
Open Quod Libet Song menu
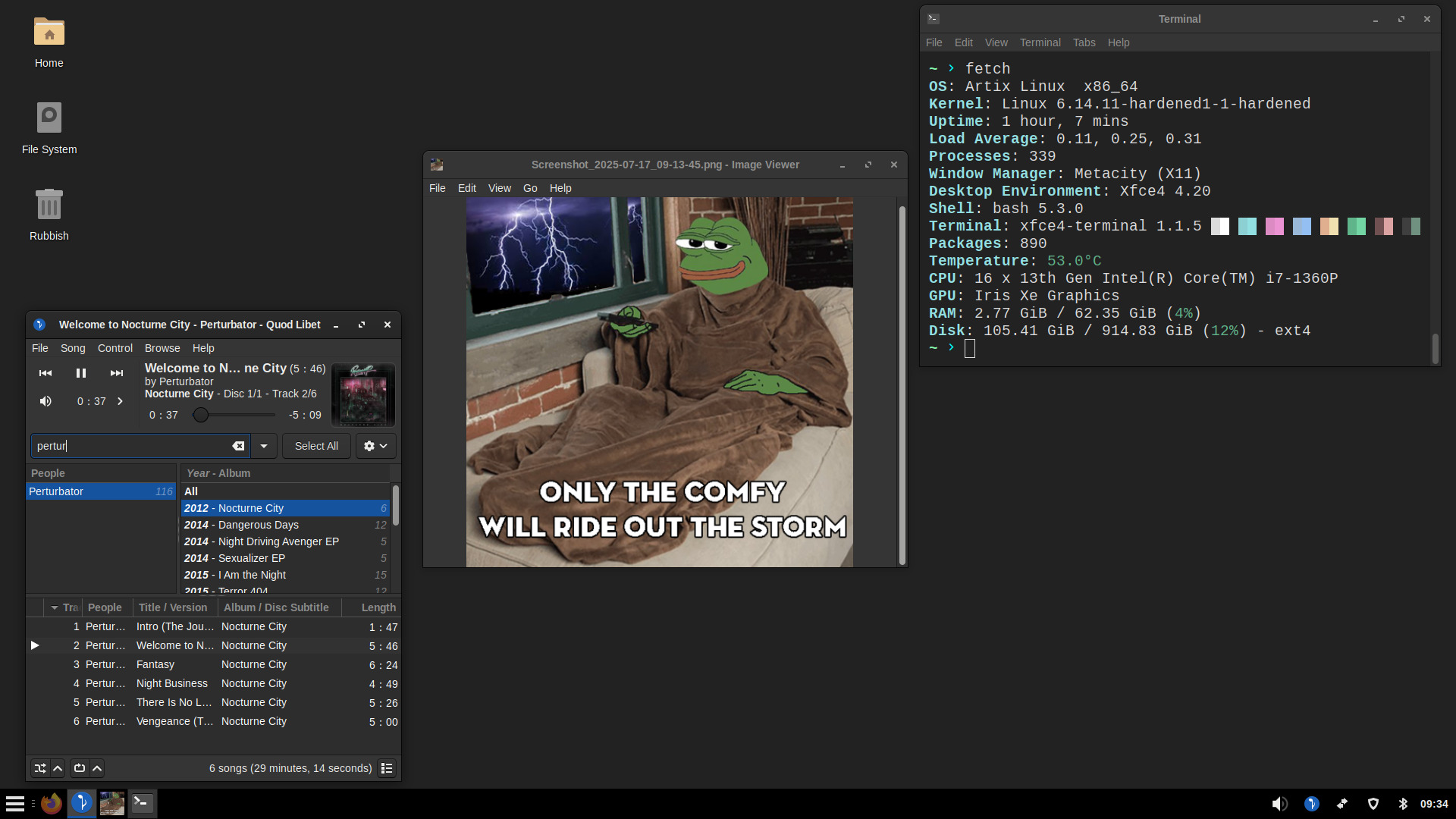click(x=73, y=348)
